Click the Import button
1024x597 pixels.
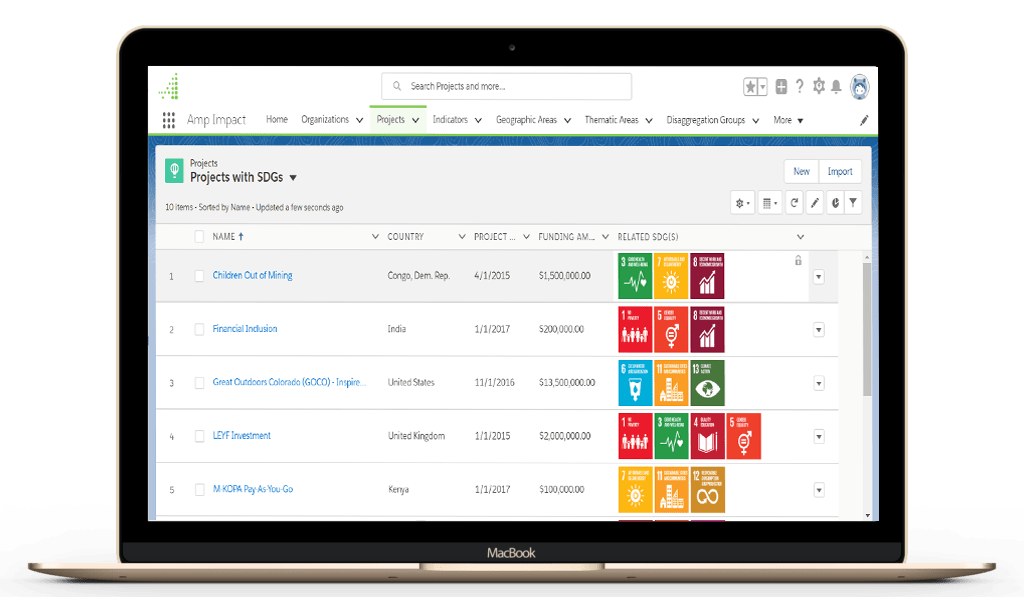coord(840,171)
